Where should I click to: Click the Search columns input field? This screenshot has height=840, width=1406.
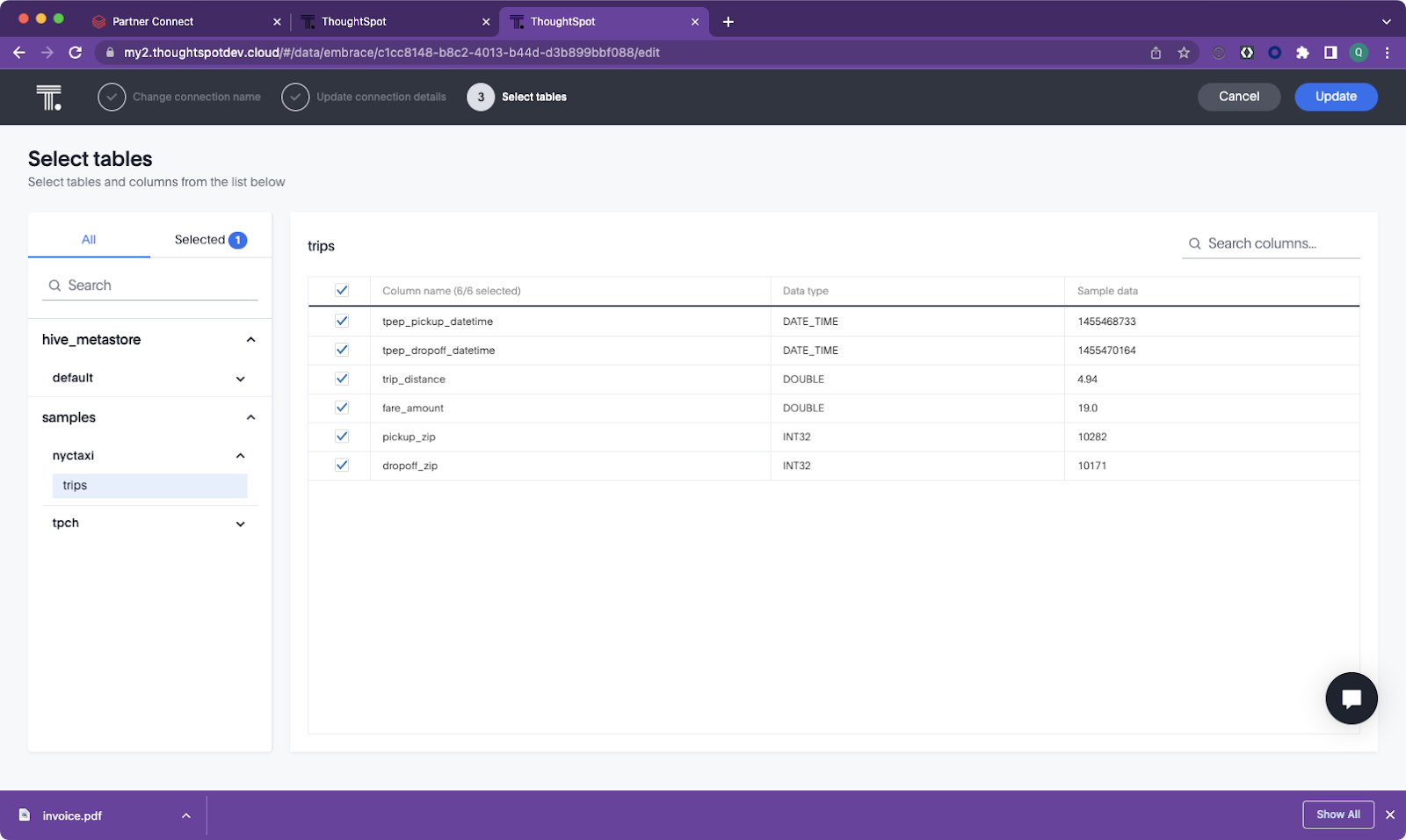tap(1279, 243)
